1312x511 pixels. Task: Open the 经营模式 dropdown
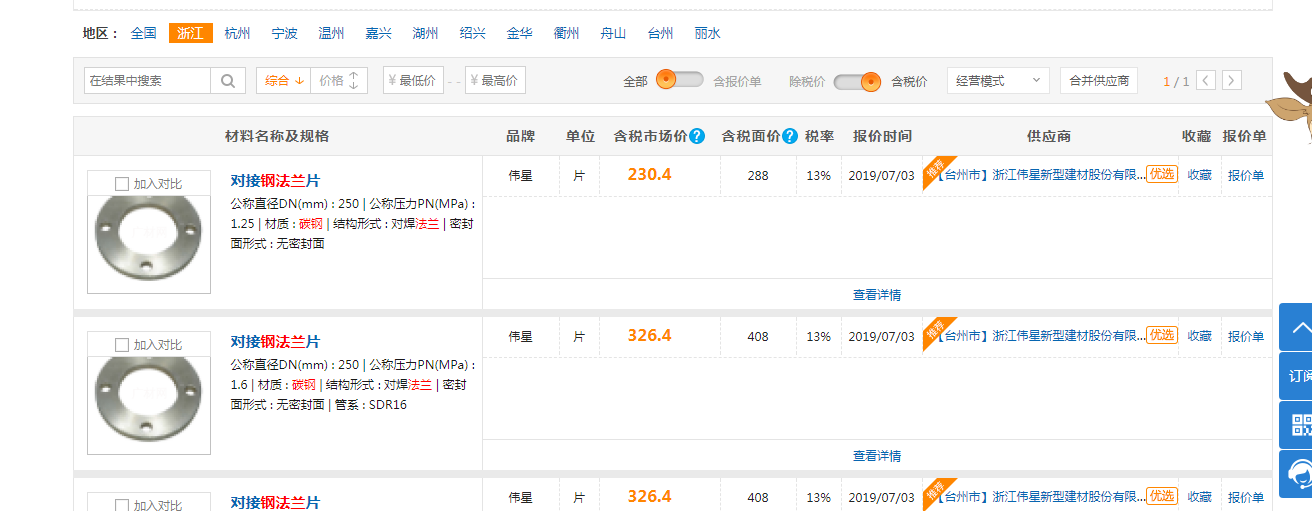click(x=998, y=81)
